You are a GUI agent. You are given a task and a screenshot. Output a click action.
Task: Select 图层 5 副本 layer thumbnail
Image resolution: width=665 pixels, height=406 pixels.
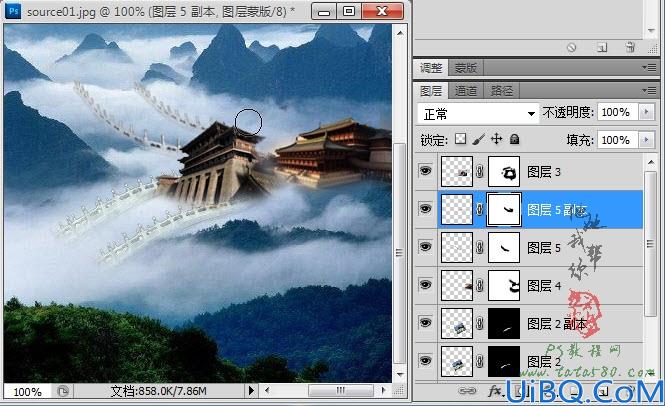[x=457, y=209]
